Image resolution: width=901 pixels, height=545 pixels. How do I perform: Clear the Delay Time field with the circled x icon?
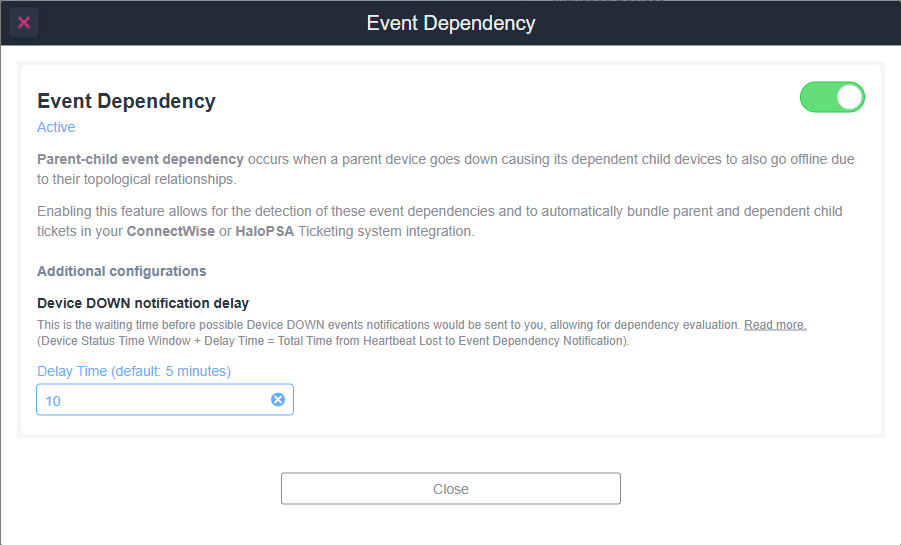(278, 400)
